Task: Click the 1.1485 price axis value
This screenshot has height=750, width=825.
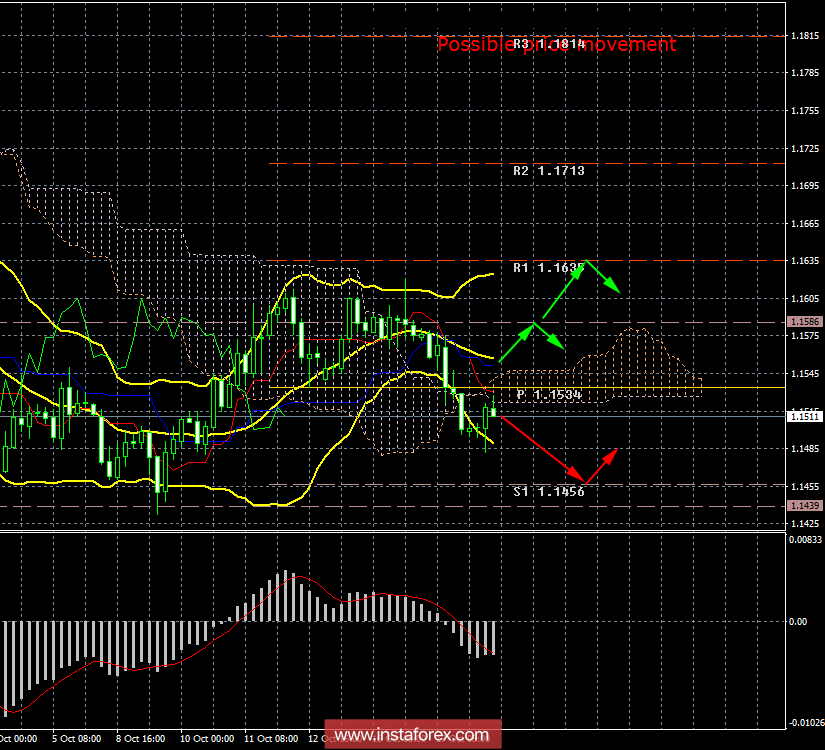Action: [805, 449]
